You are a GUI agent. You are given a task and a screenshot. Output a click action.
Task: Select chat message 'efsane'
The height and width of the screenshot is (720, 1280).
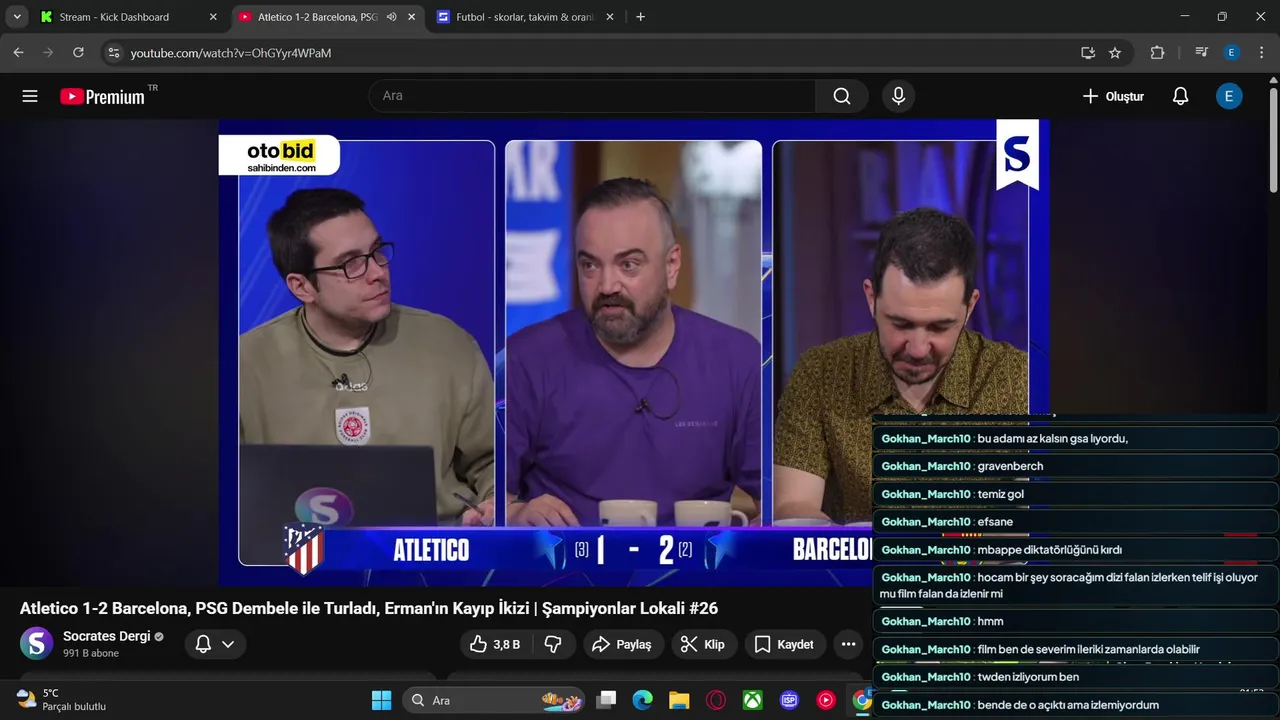[995, 522]
